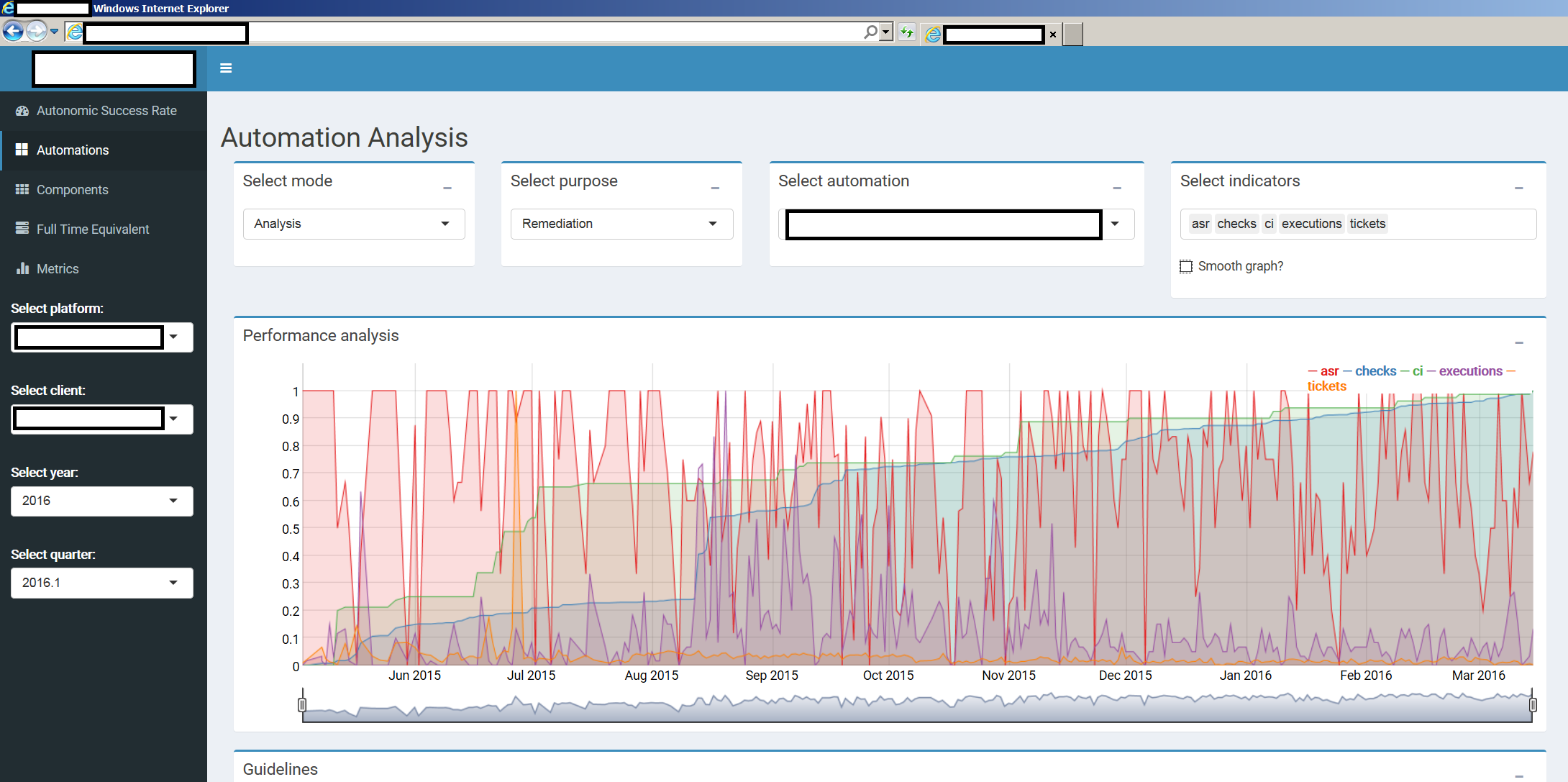The width and height of the screenshot is (1568, 782).
Task: Collapse the Performance analysis panel
Action: 1518,343
